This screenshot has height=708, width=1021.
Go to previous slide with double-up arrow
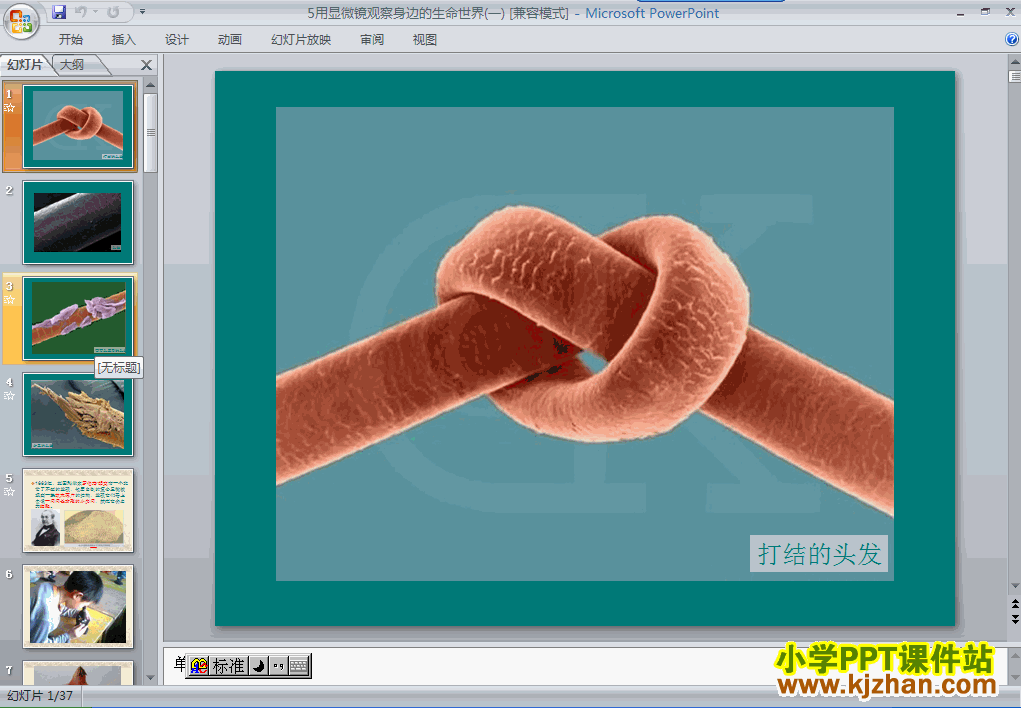(1014, 604)
